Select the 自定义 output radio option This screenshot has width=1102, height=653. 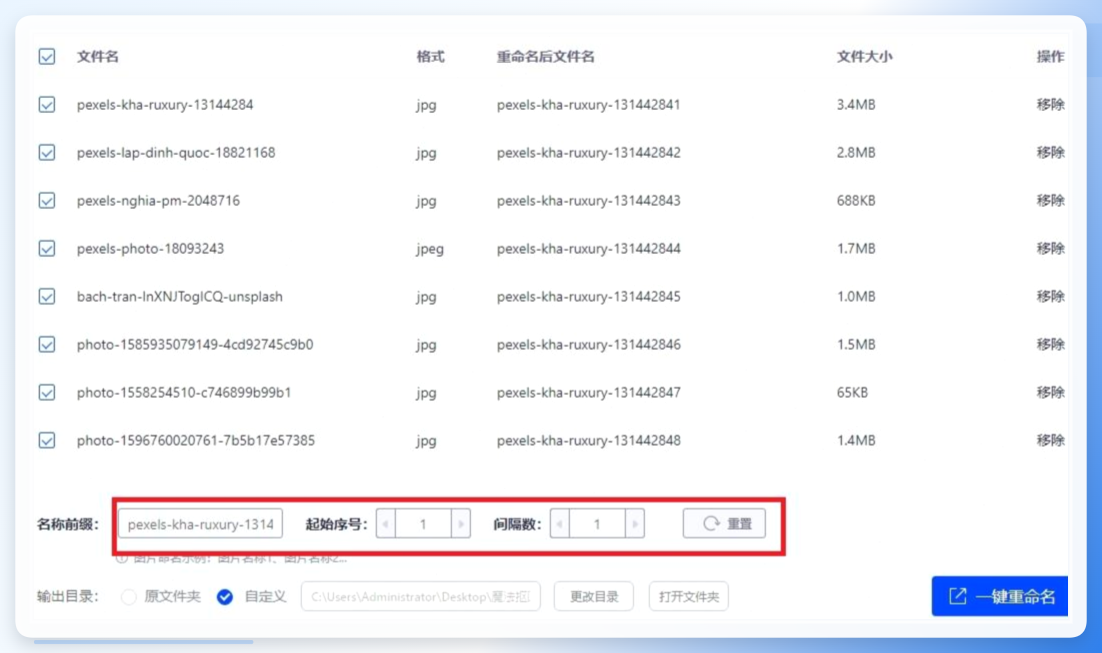pyautogui.click(x=225, y=597)
